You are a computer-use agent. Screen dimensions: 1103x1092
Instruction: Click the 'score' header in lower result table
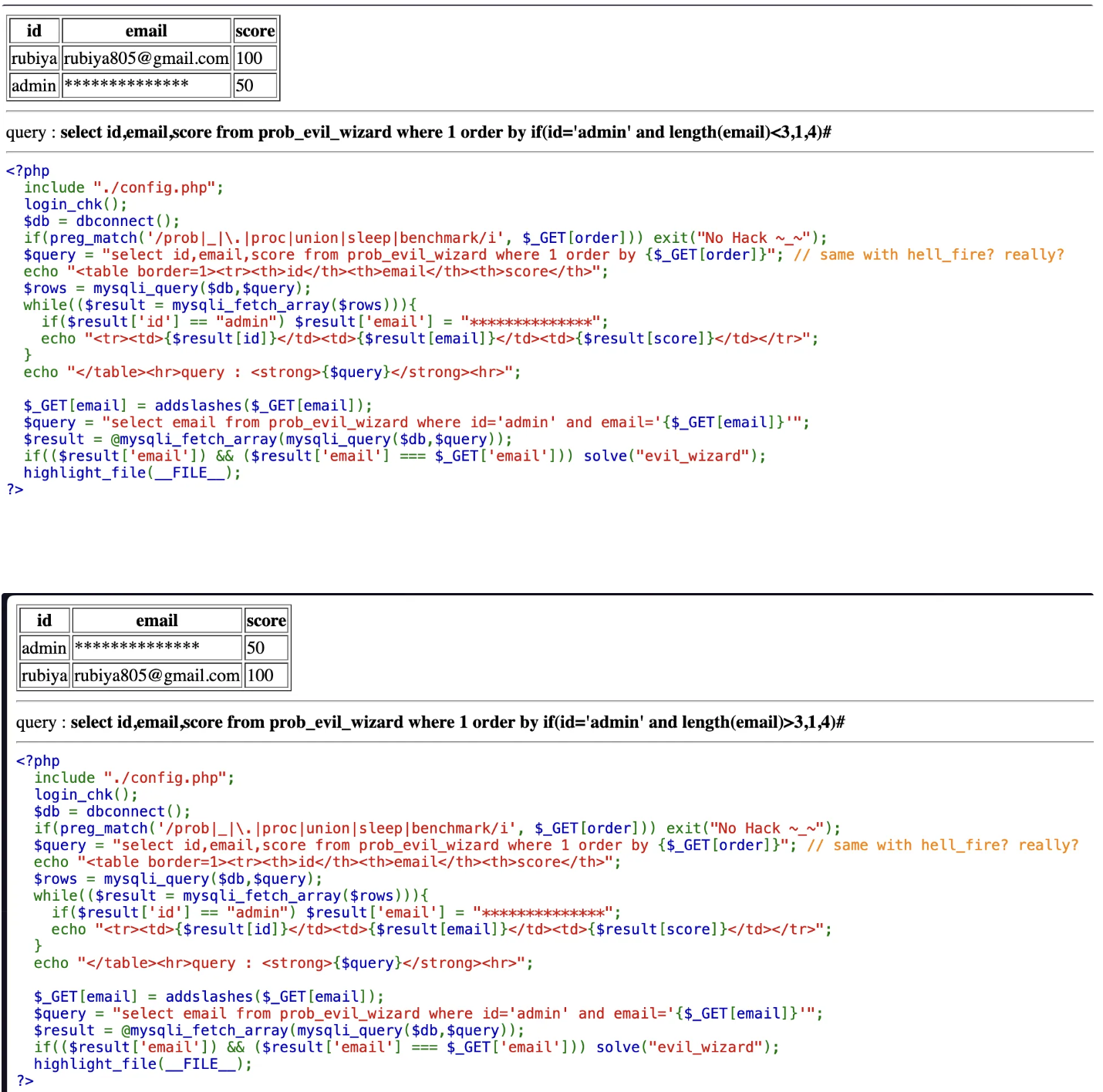tap(266, 621)
